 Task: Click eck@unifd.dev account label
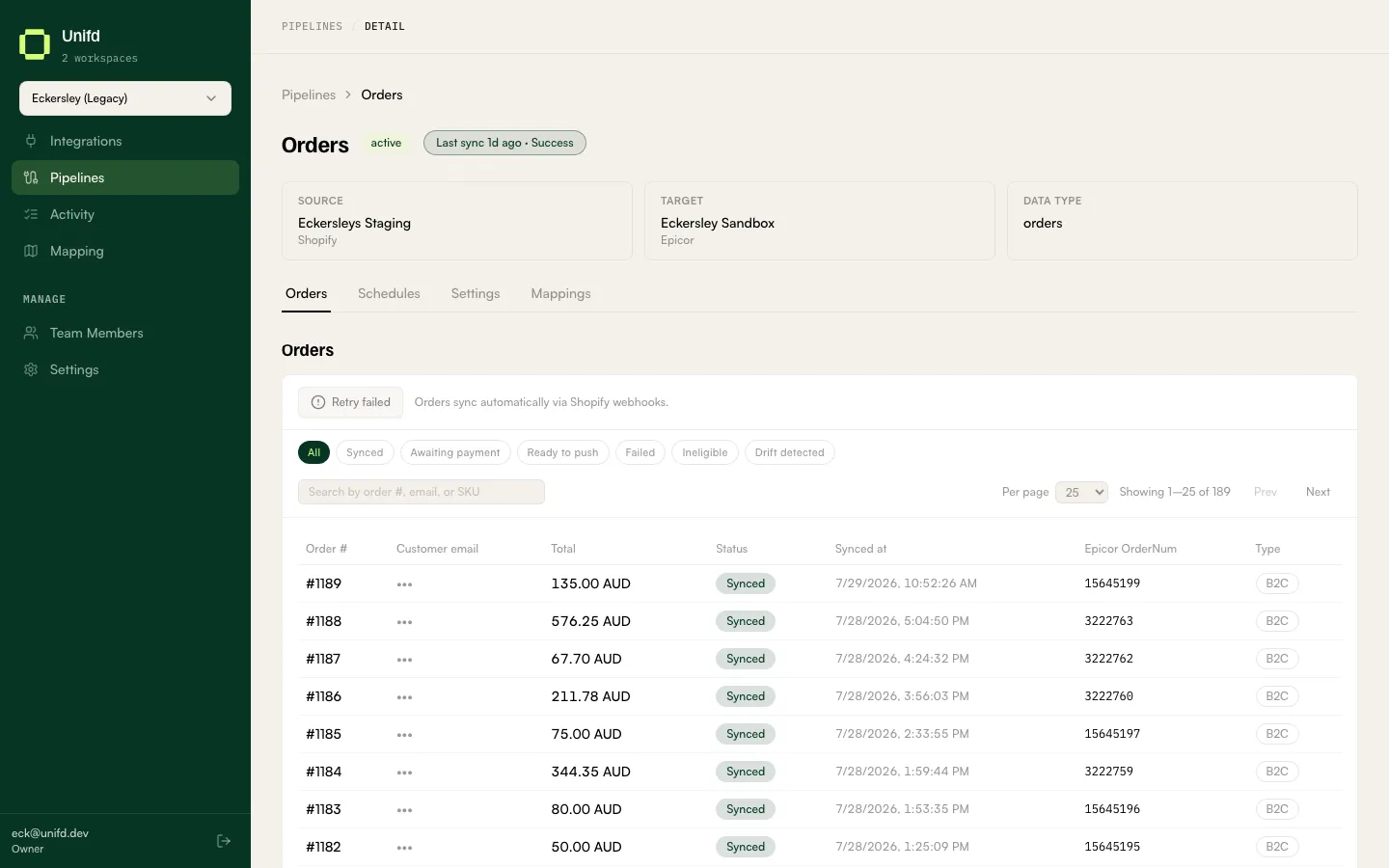[50, 833]
